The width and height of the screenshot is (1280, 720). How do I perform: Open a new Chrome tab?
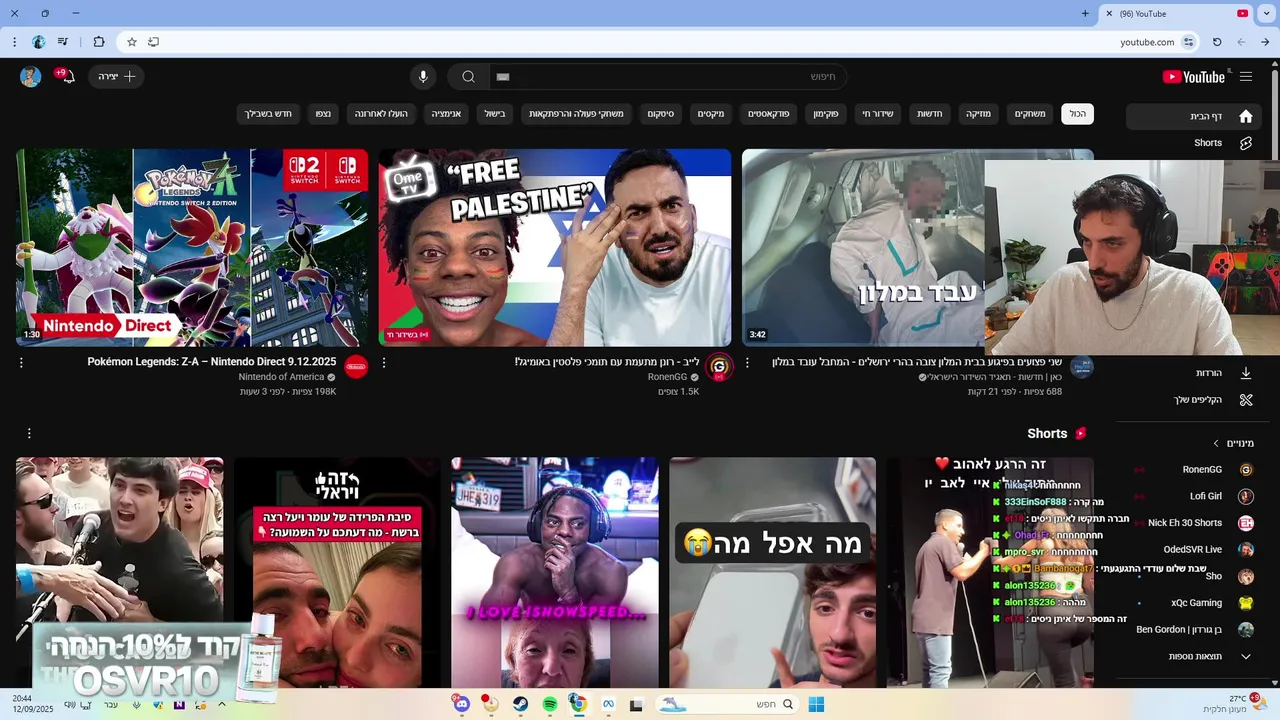tap(1085, 14)
